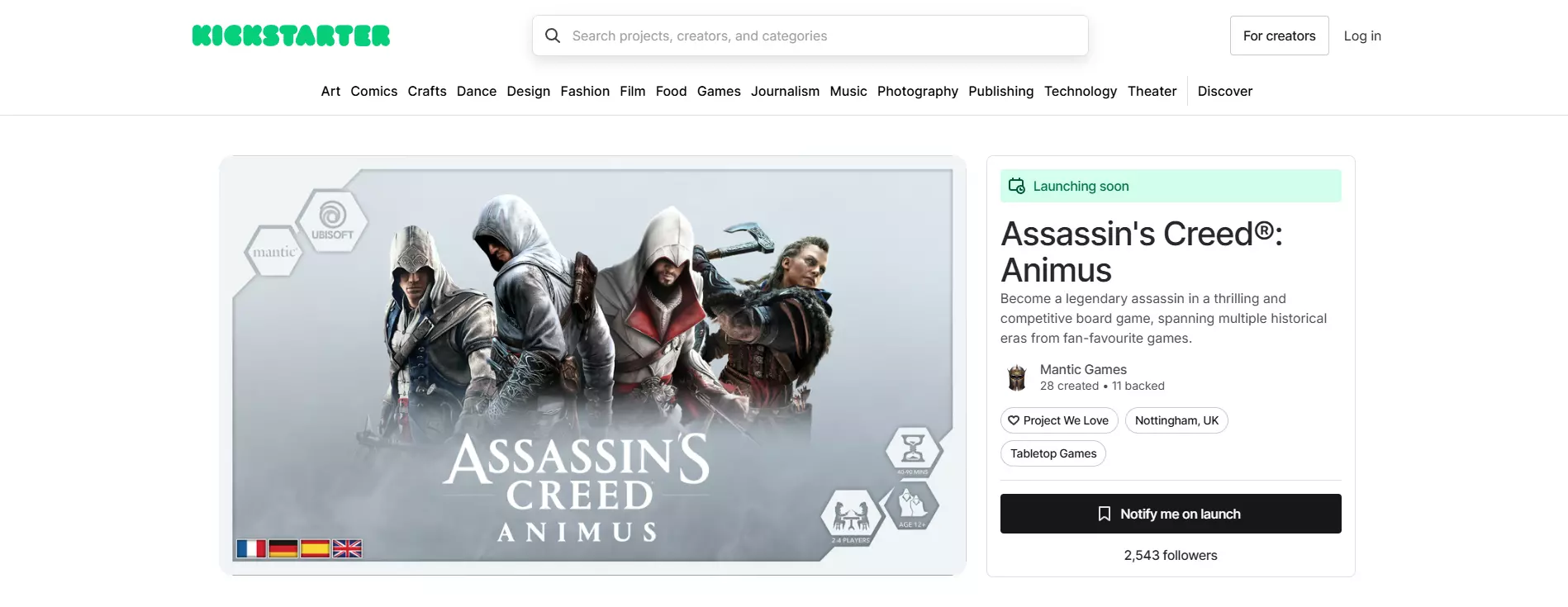
Task: Click the Nottingham, UK location tag
Action: pos(1176,420)
